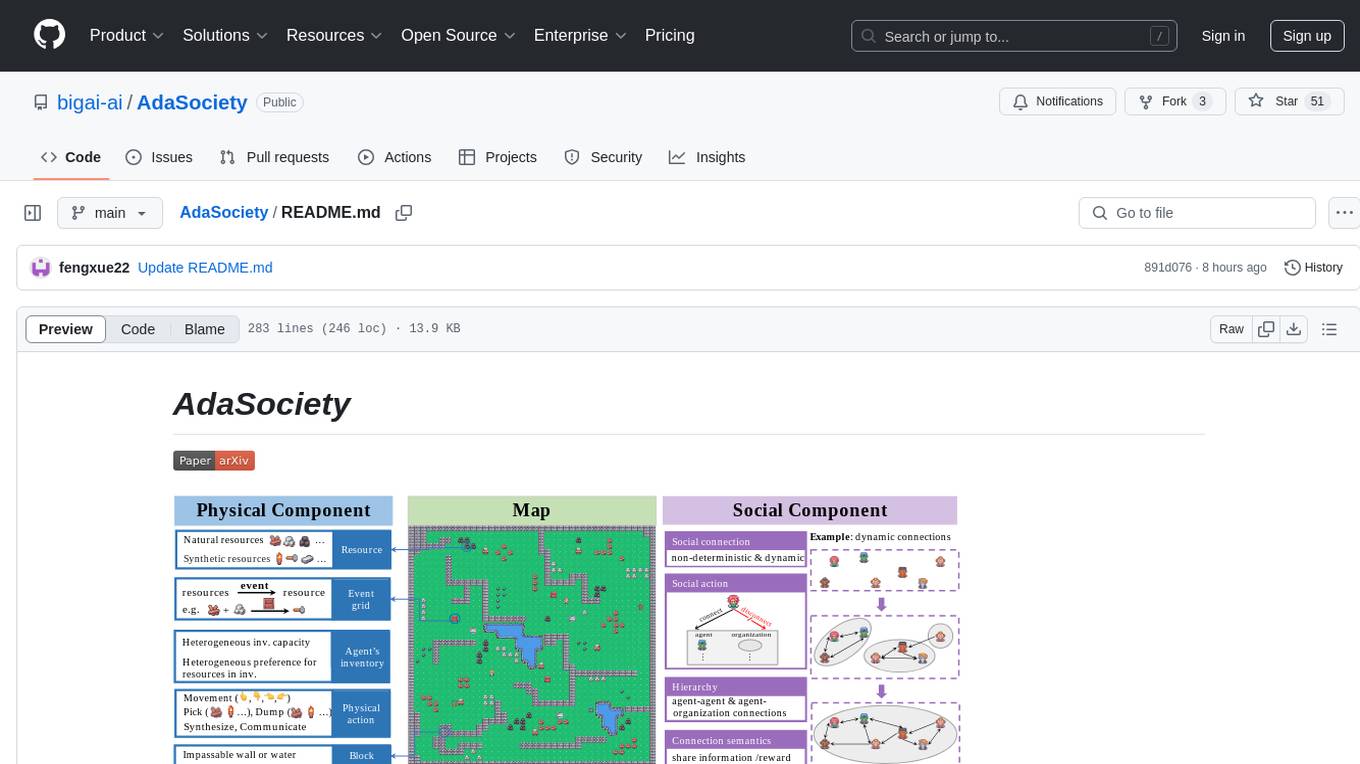Viewport: 1360px width, 764px height.
Task: Select the Preview view
Action: [x=66, y=329]
